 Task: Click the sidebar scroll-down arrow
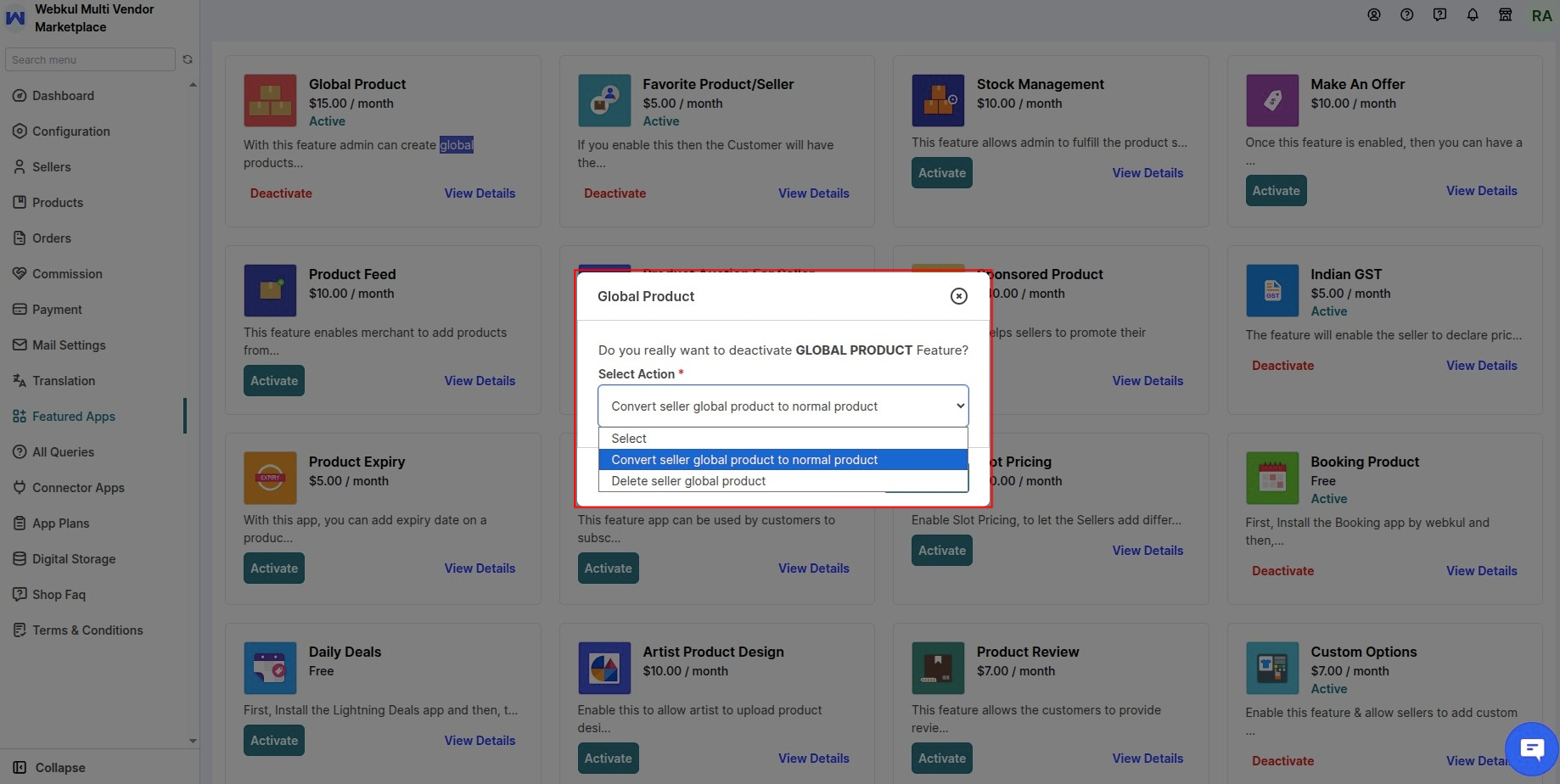193,741
